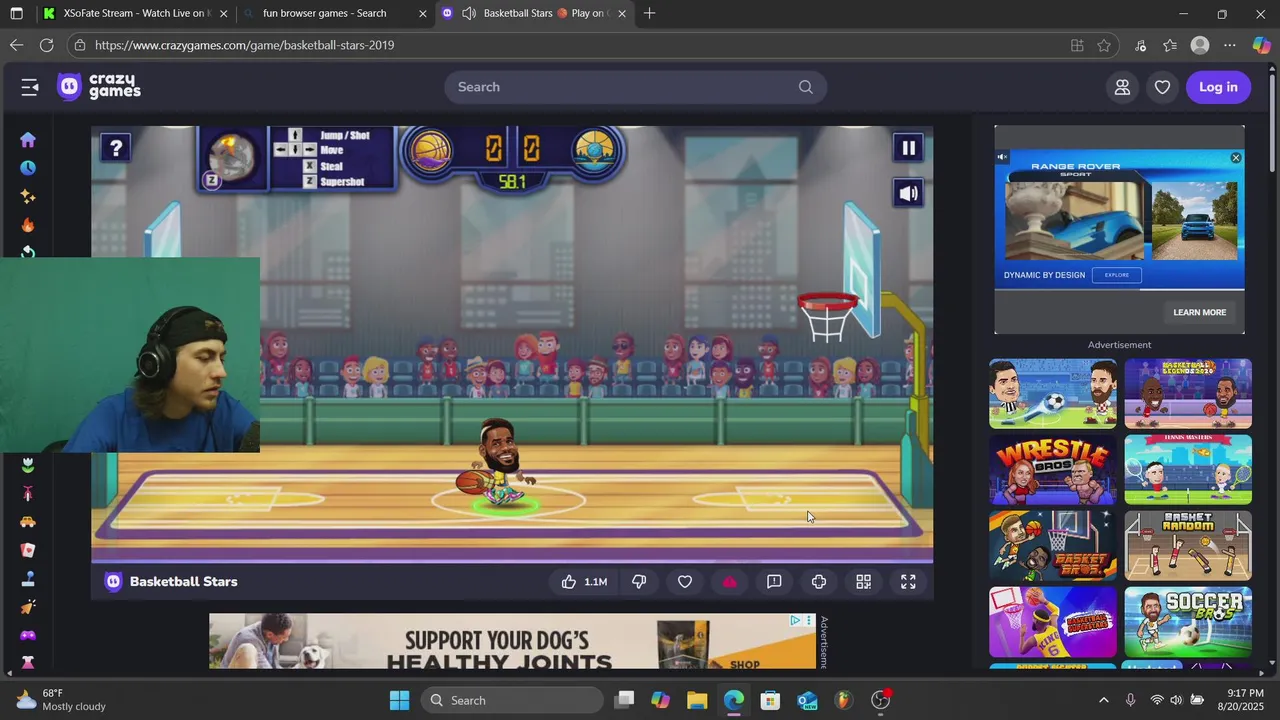This screenshot has width=1280, height=720.
Task: Open Copilot in Edge
Action: (1261, 45)
